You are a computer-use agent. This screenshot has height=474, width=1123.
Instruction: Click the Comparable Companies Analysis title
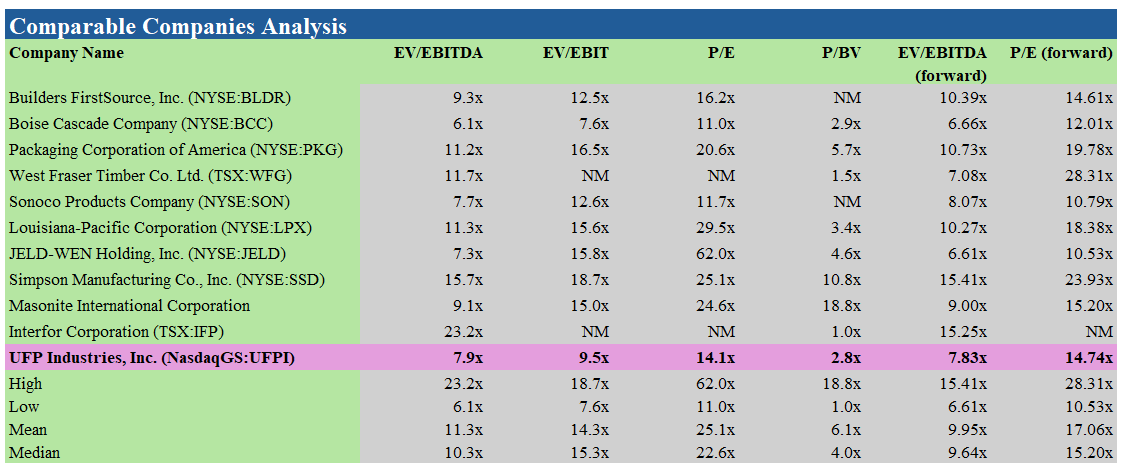coord(178,26)
